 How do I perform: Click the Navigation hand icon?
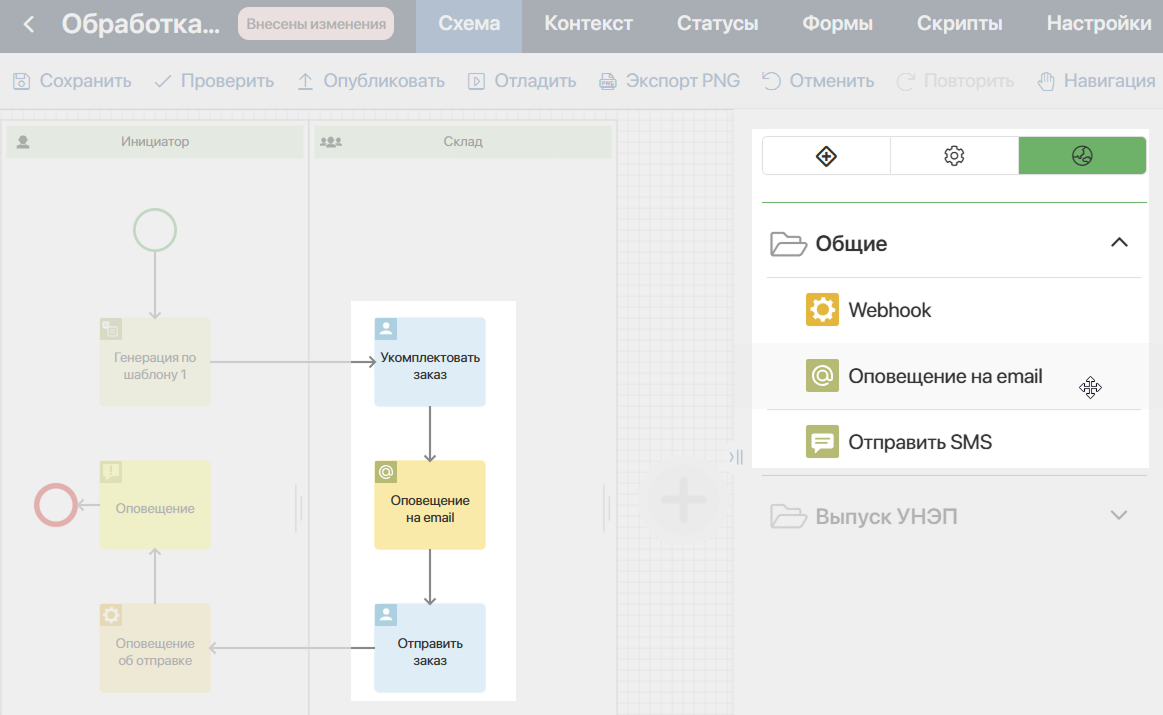(x=1046, y=81)
